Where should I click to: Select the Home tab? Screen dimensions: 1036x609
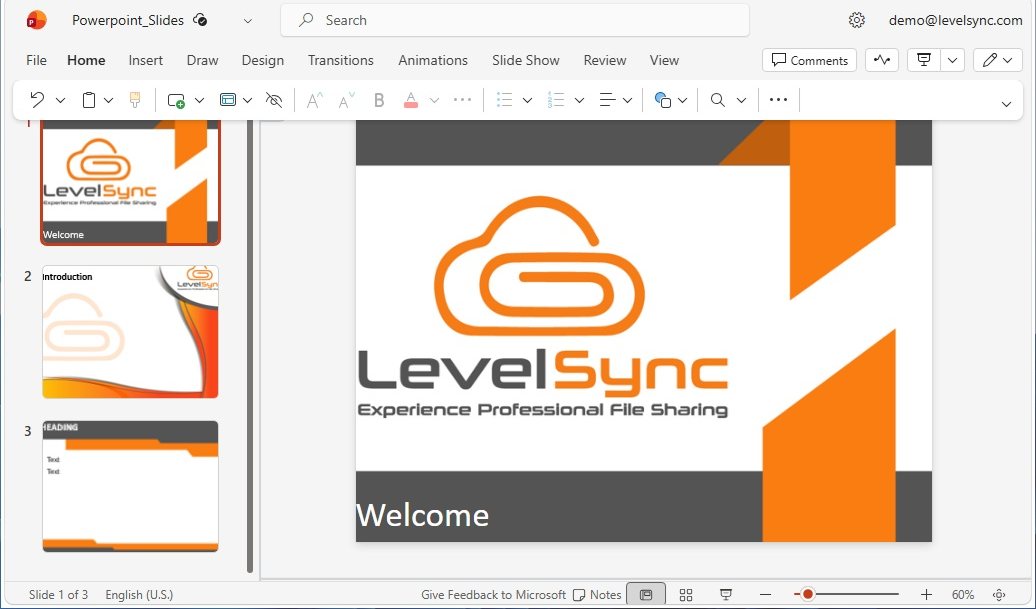tap(86, 60)
